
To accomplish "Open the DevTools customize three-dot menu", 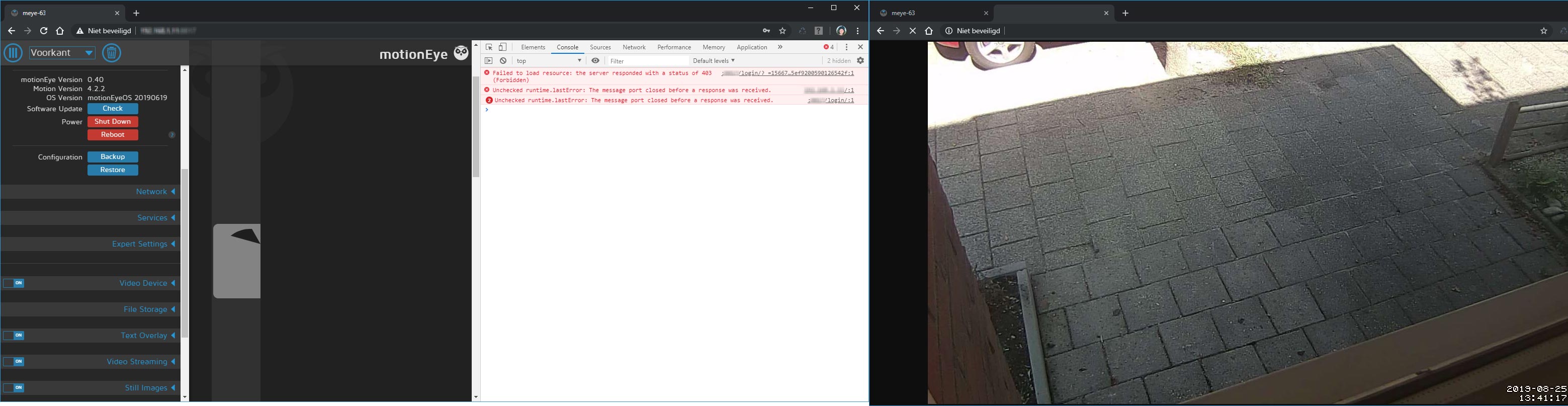I will [846, 47].
